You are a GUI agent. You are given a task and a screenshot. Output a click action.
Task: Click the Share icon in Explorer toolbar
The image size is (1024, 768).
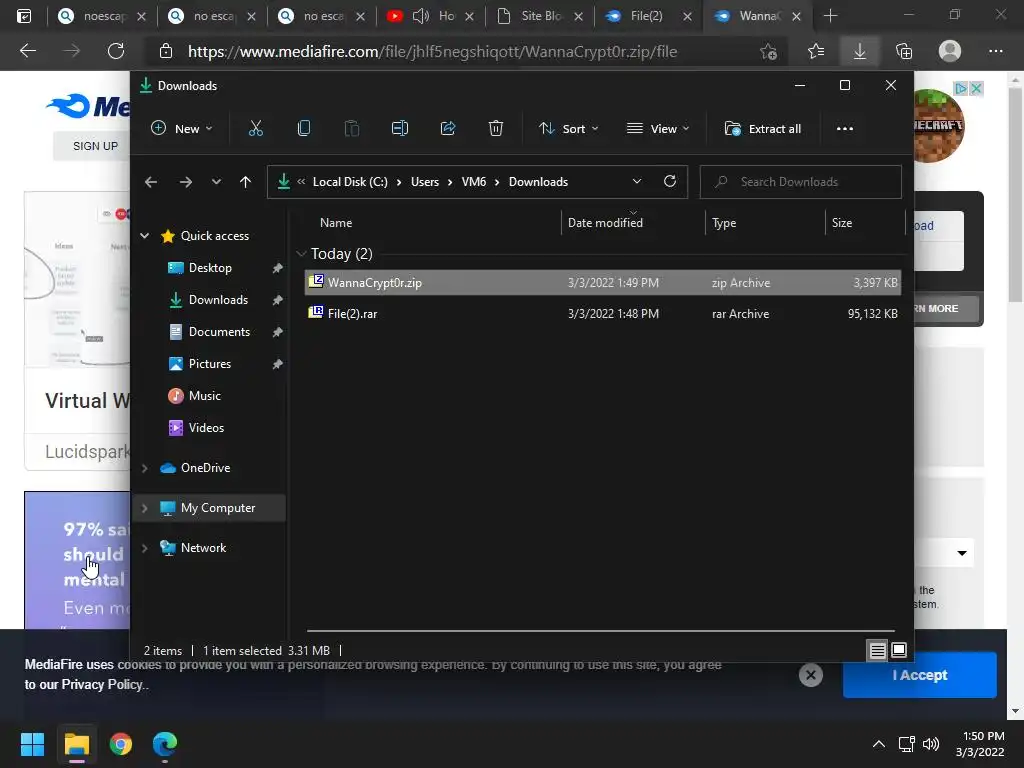pyautogui.click(x=448, y=129)
